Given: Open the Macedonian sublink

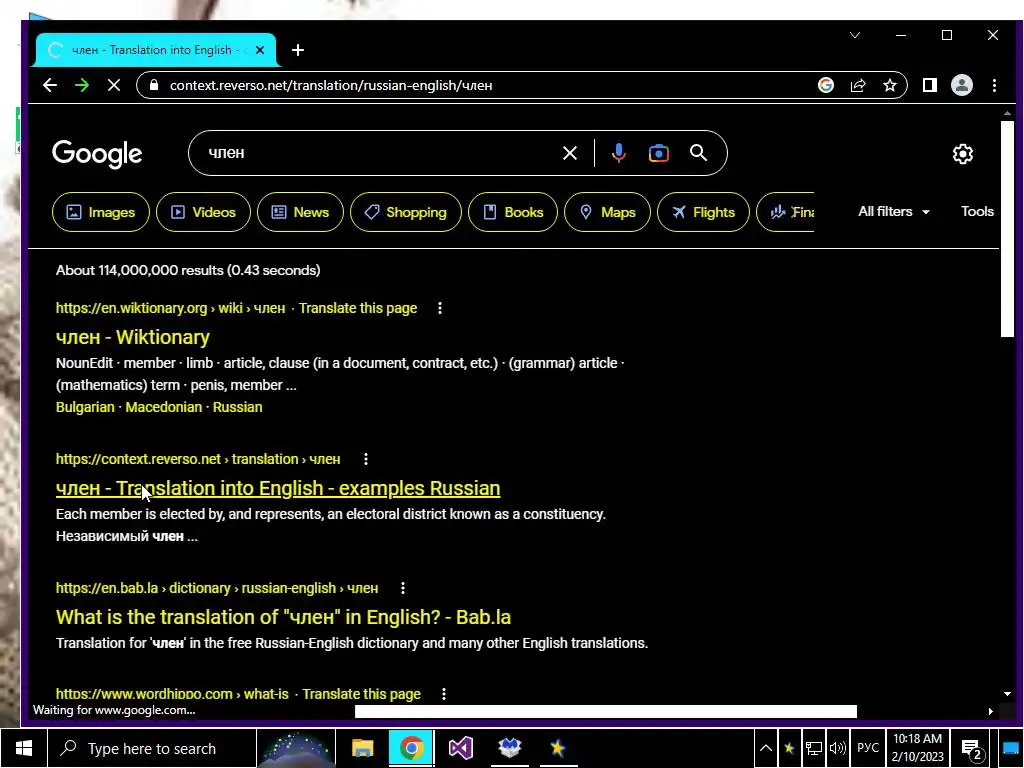Looking at the screenshot, I should pyautogui.click(x=163, y=407).
